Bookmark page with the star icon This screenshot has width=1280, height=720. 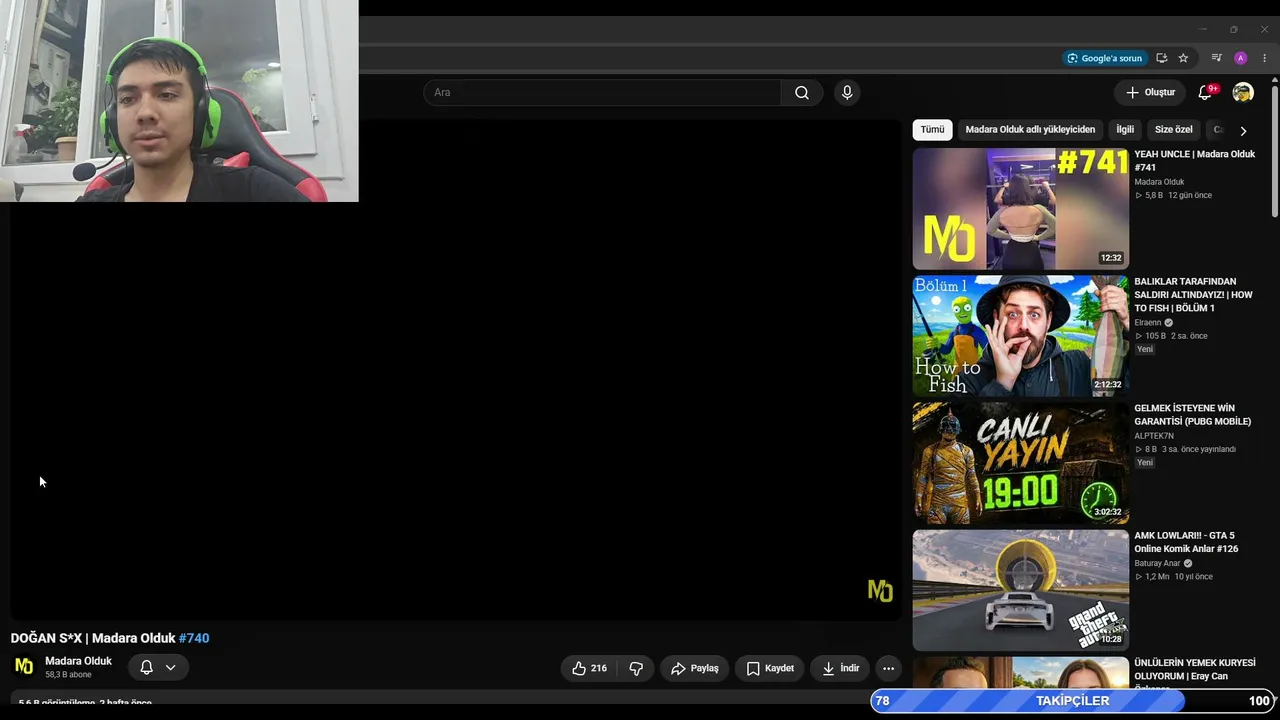point(1183,58)
